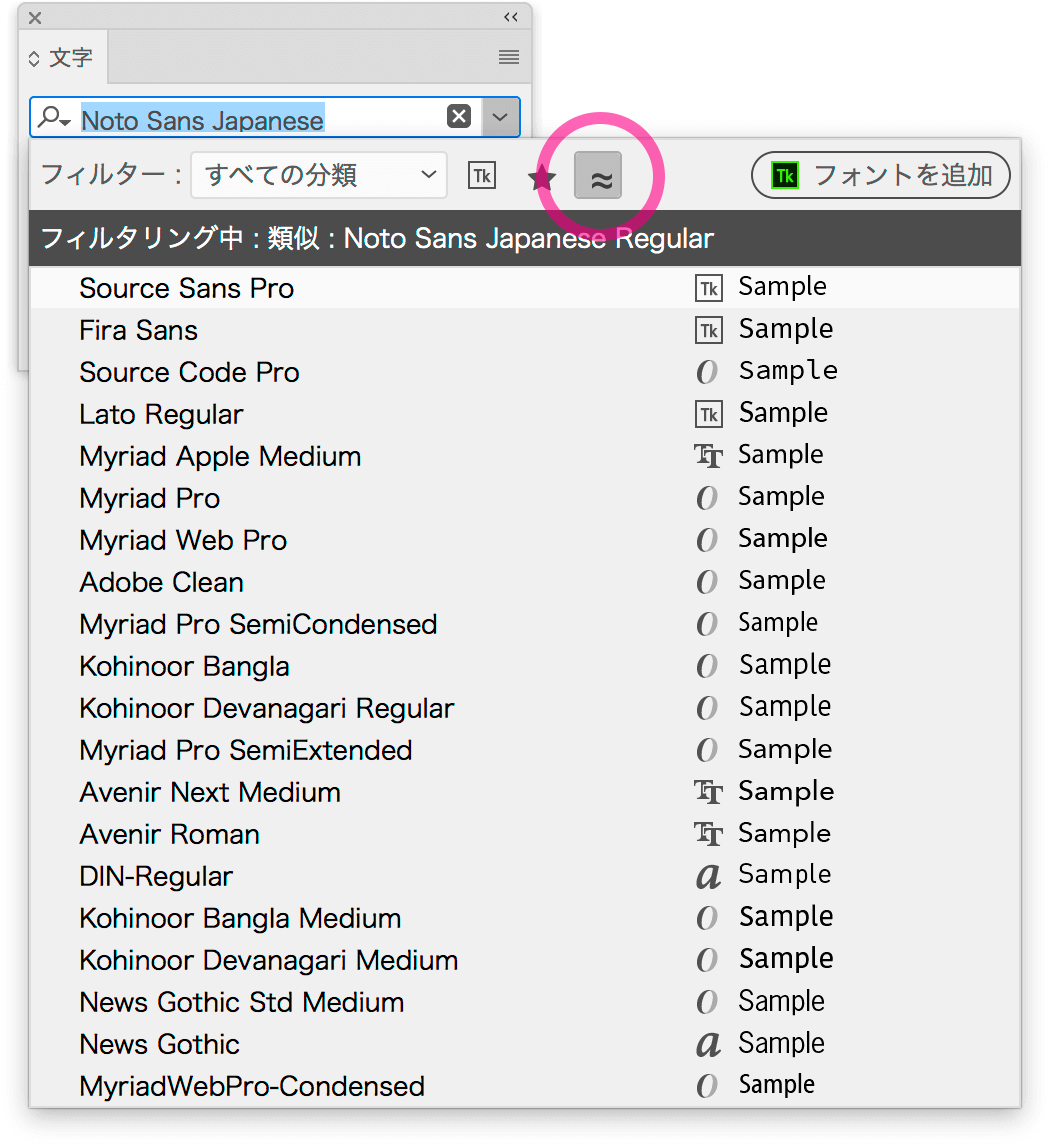Select Kohinoor Bangla font
1050x1144 pixels.
click(525, 666)
